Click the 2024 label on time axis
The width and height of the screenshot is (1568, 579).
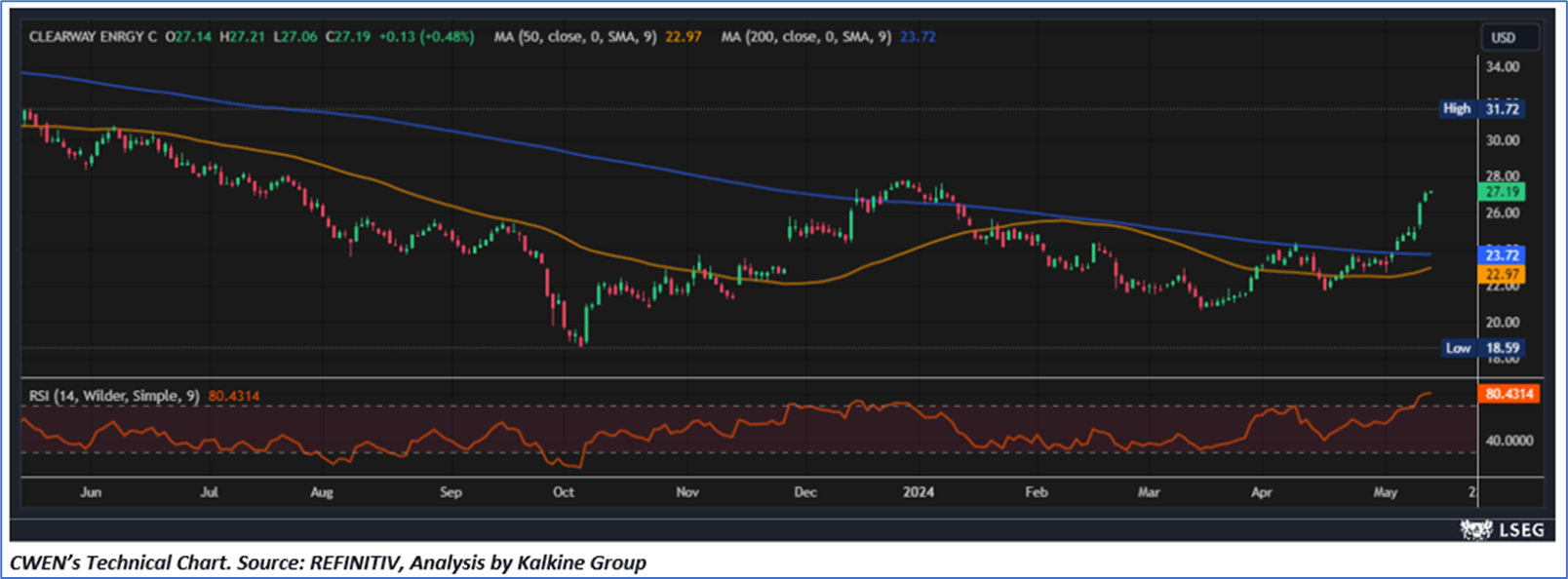click(919, 492)
